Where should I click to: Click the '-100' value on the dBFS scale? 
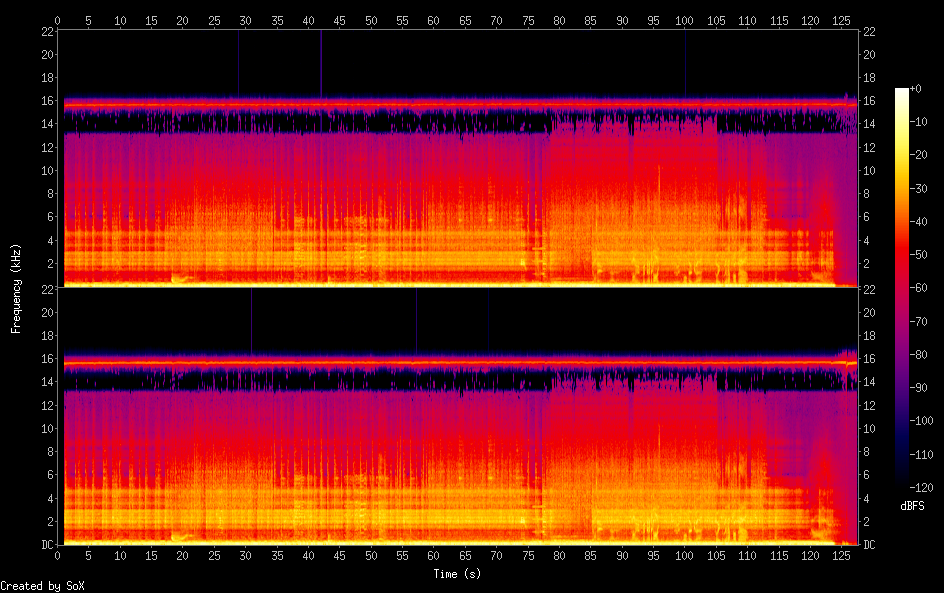pyautogui.click(x=922, y=421)
